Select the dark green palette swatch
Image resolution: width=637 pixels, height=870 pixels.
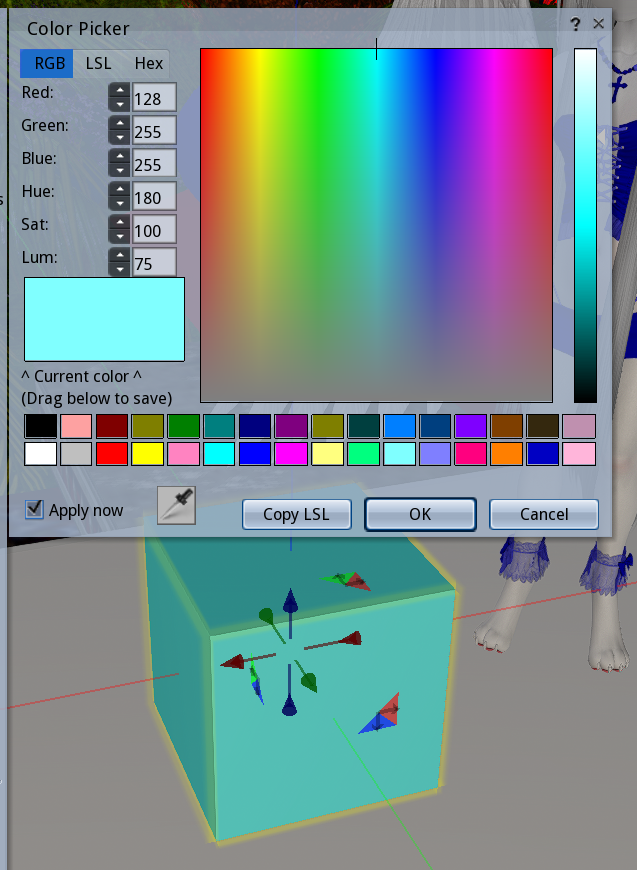(x=184, y=426)
